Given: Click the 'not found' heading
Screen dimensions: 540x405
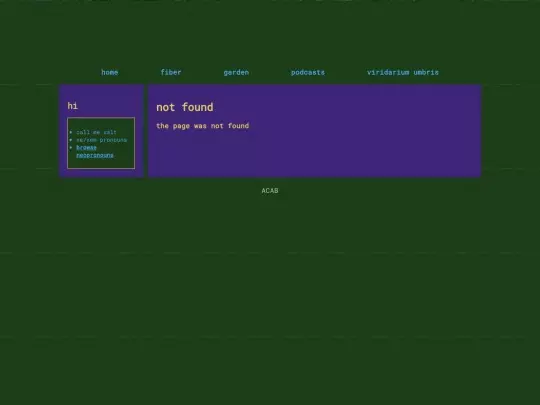Looking at the screenshot, I should click(x=185, y=107).
